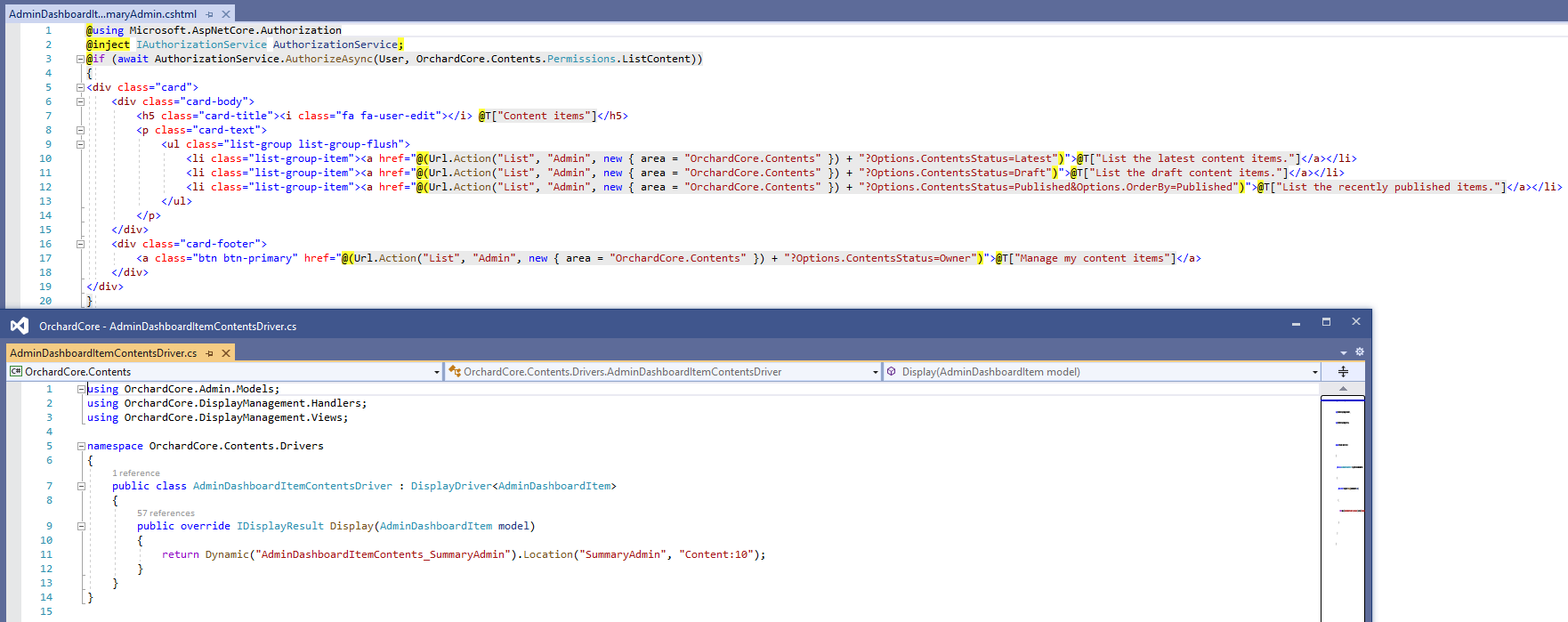Open the "1 reference" CodeLens link

[x=136, y=473]
